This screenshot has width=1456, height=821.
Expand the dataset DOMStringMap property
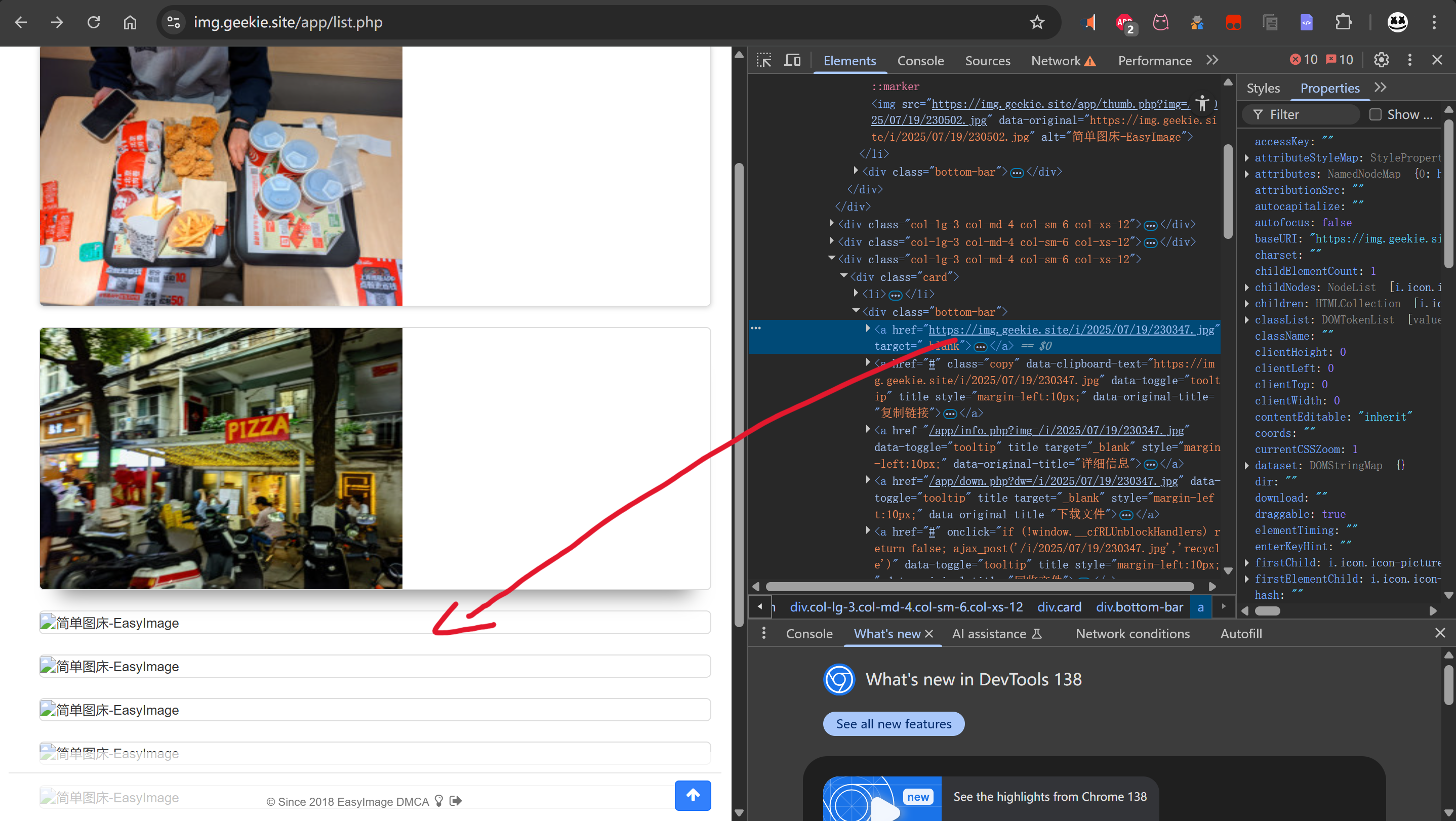point(1247,466)
